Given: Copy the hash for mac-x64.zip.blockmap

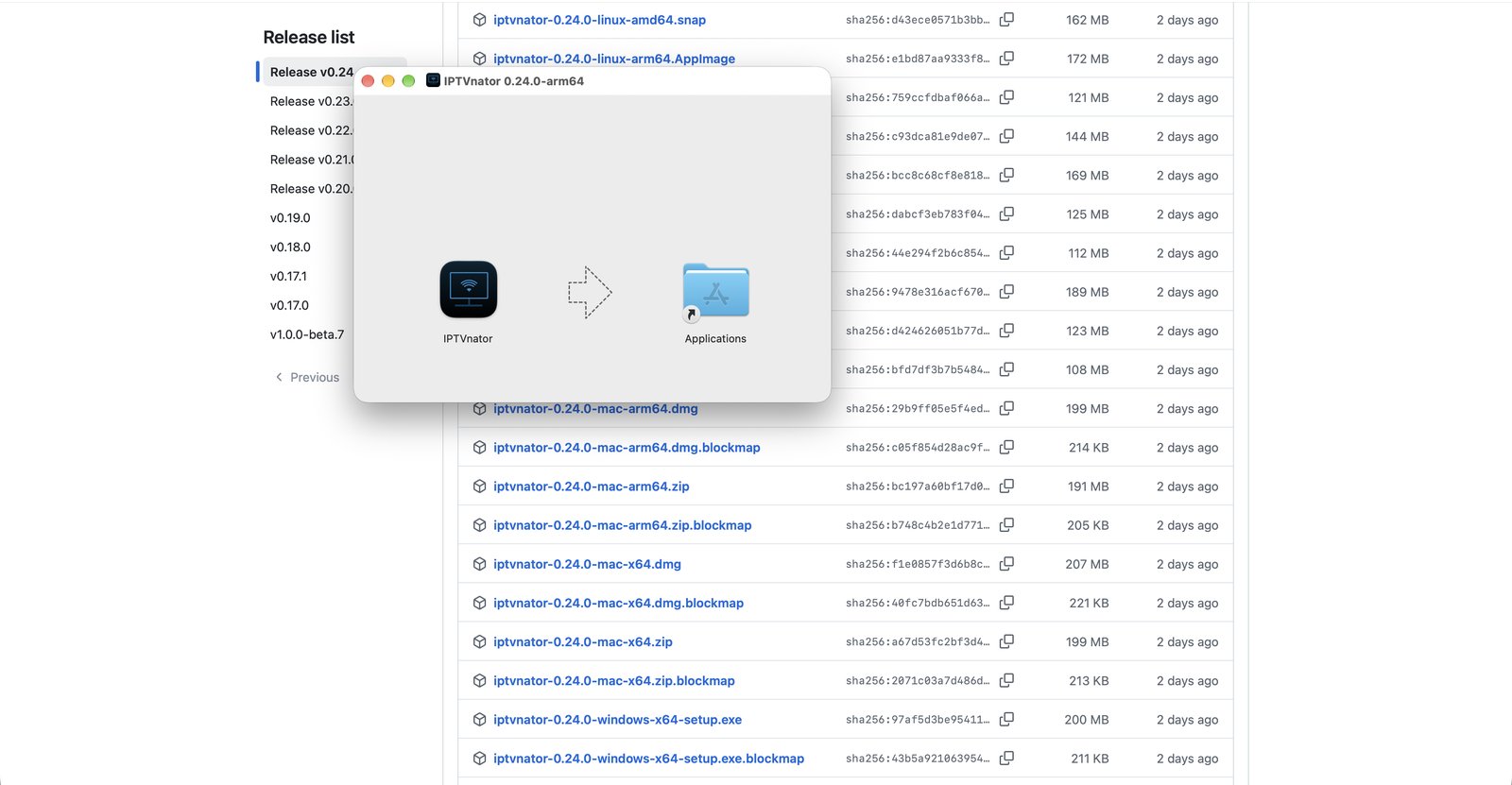Looking at the screenshot, I should [x=1006, y=680].
